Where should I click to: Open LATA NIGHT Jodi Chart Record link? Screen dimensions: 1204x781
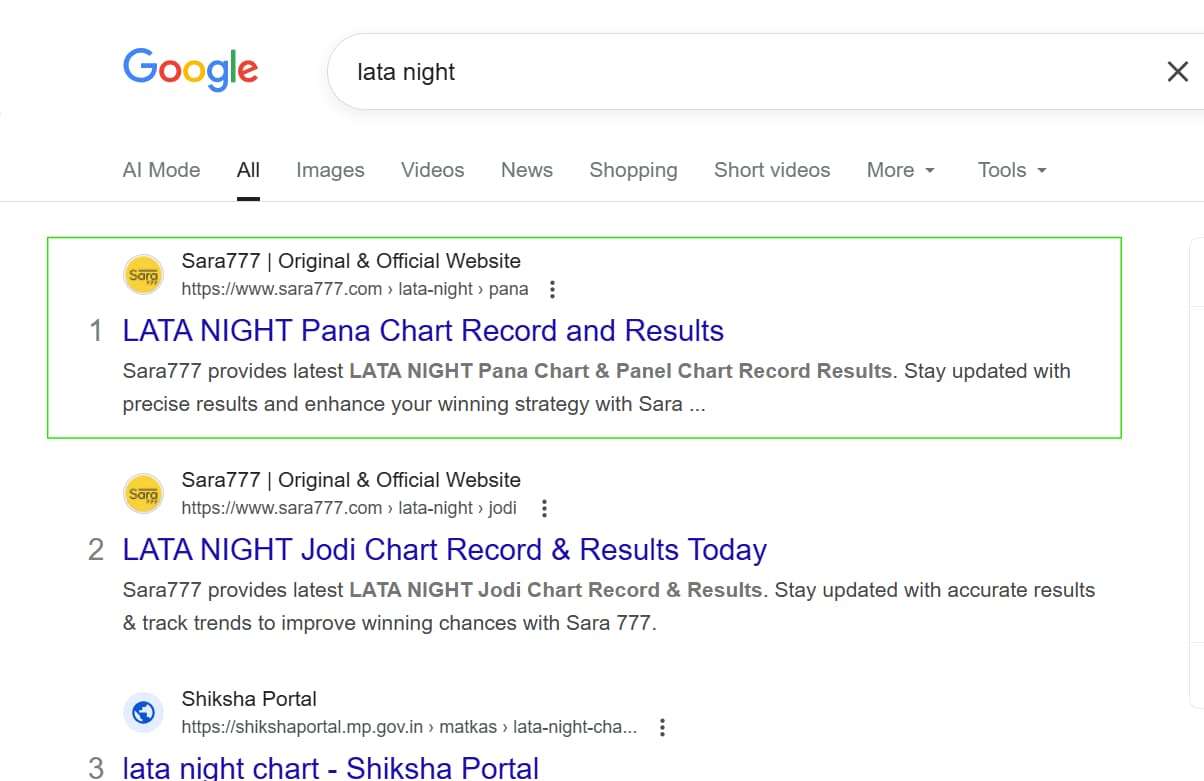click(444, 550)
